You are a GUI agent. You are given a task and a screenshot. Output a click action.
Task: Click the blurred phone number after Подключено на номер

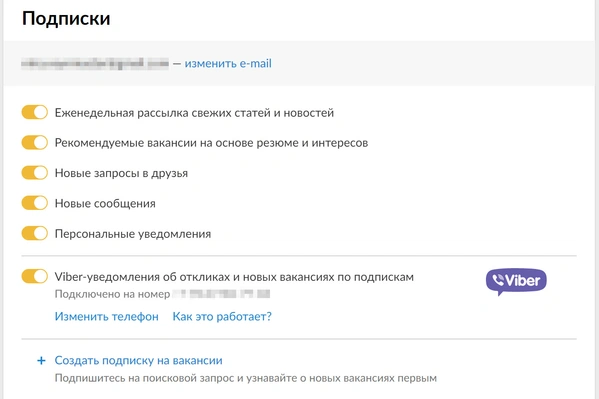point(221,294)
